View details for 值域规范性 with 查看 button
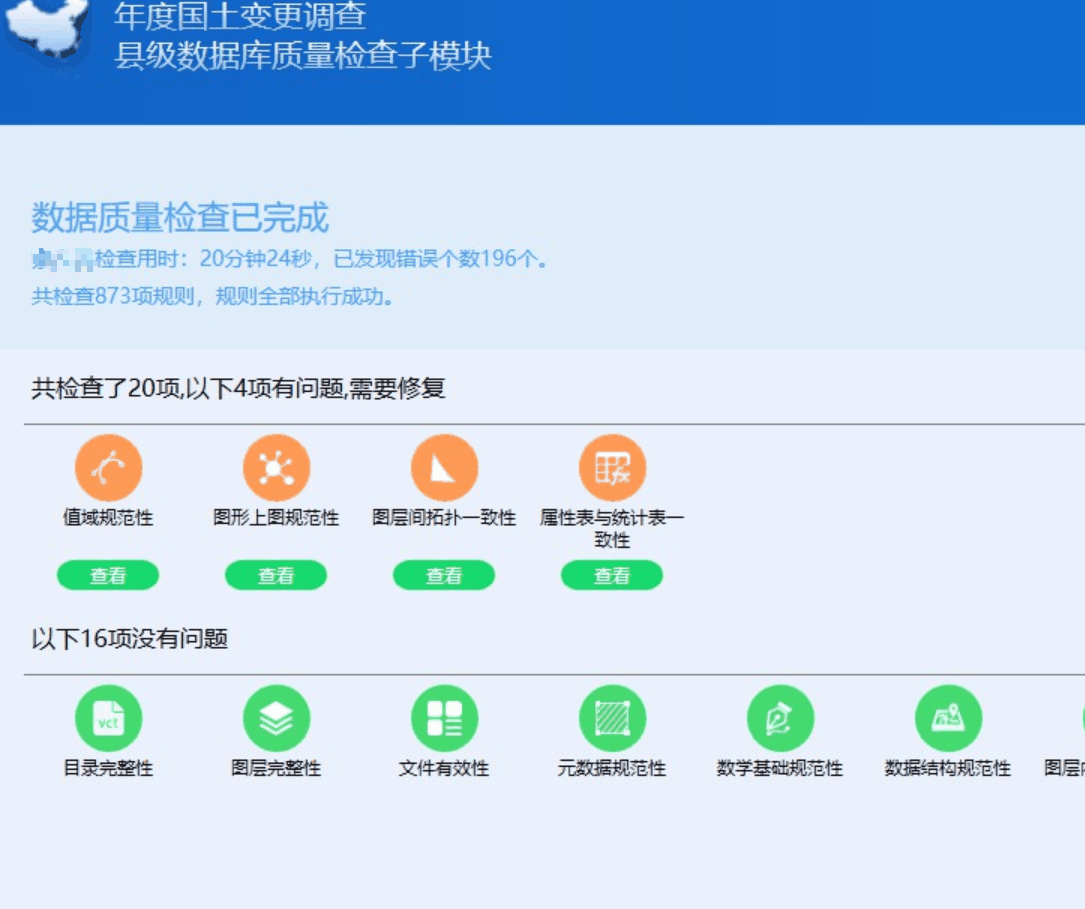1085x909 pixels. pyautogui.click(x=108, y=576)
